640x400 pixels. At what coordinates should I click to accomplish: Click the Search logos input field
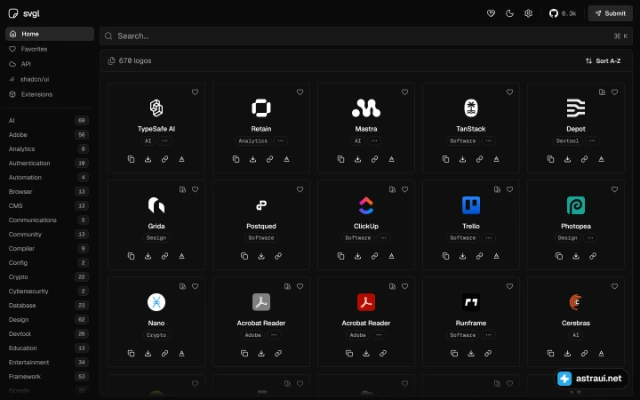coord(366,36)
